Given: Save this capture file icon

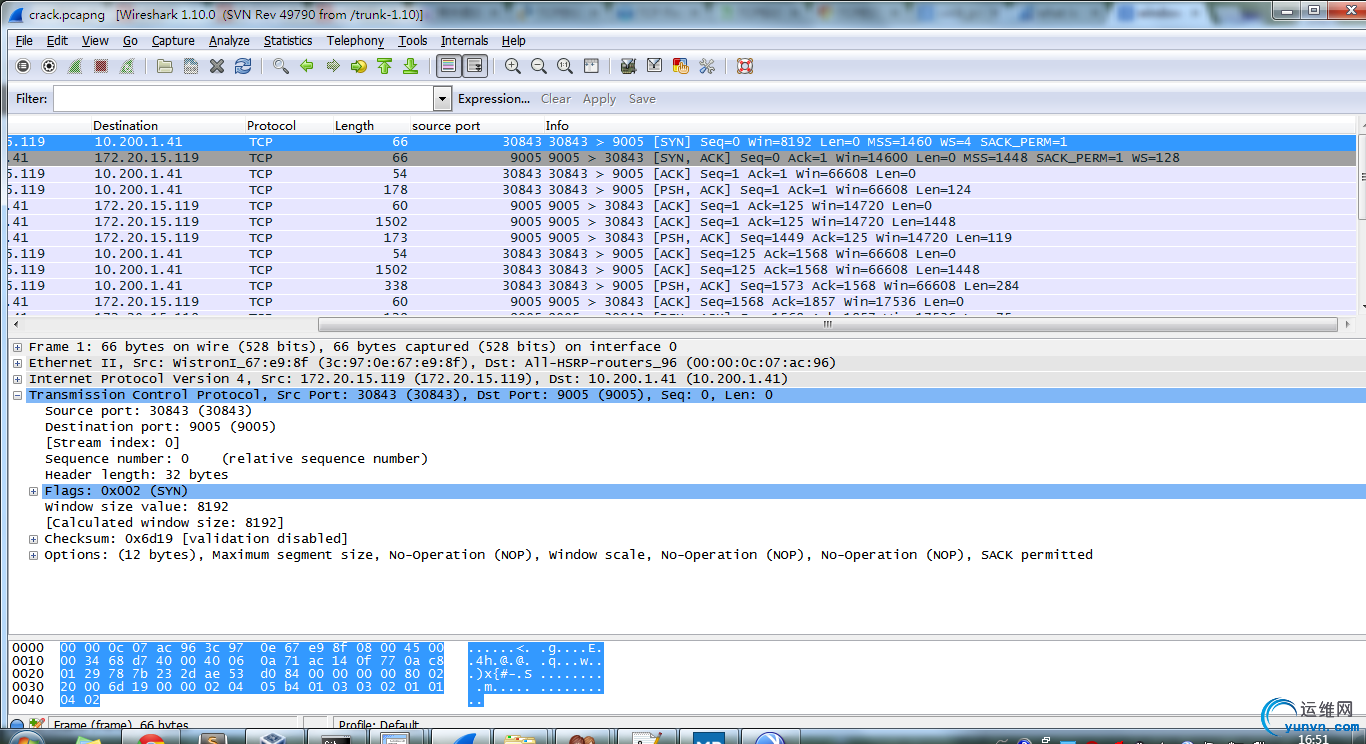Looking at the screenshot, I should [191, 66].
